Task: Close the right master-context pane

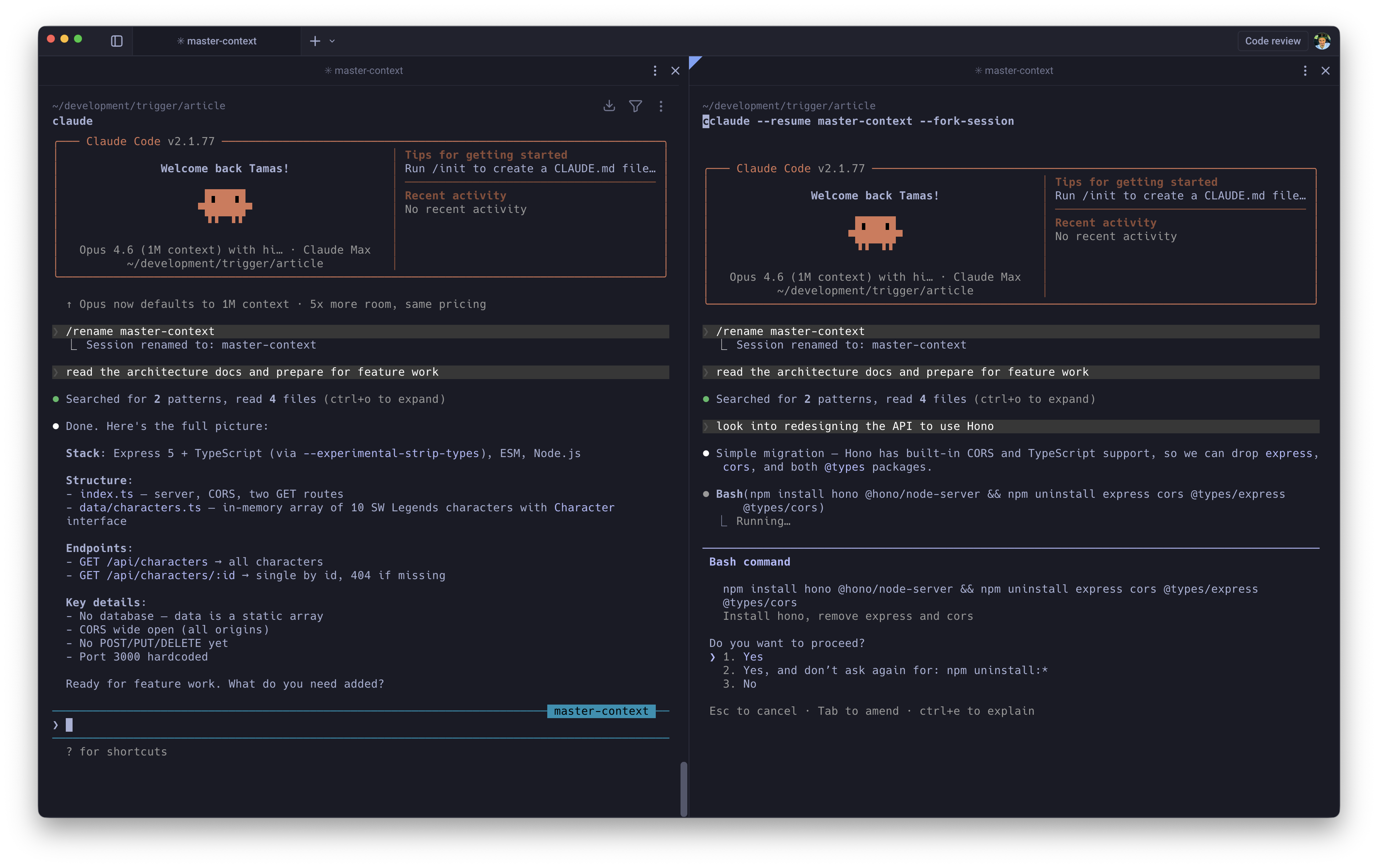Action: coord(1325,71)
